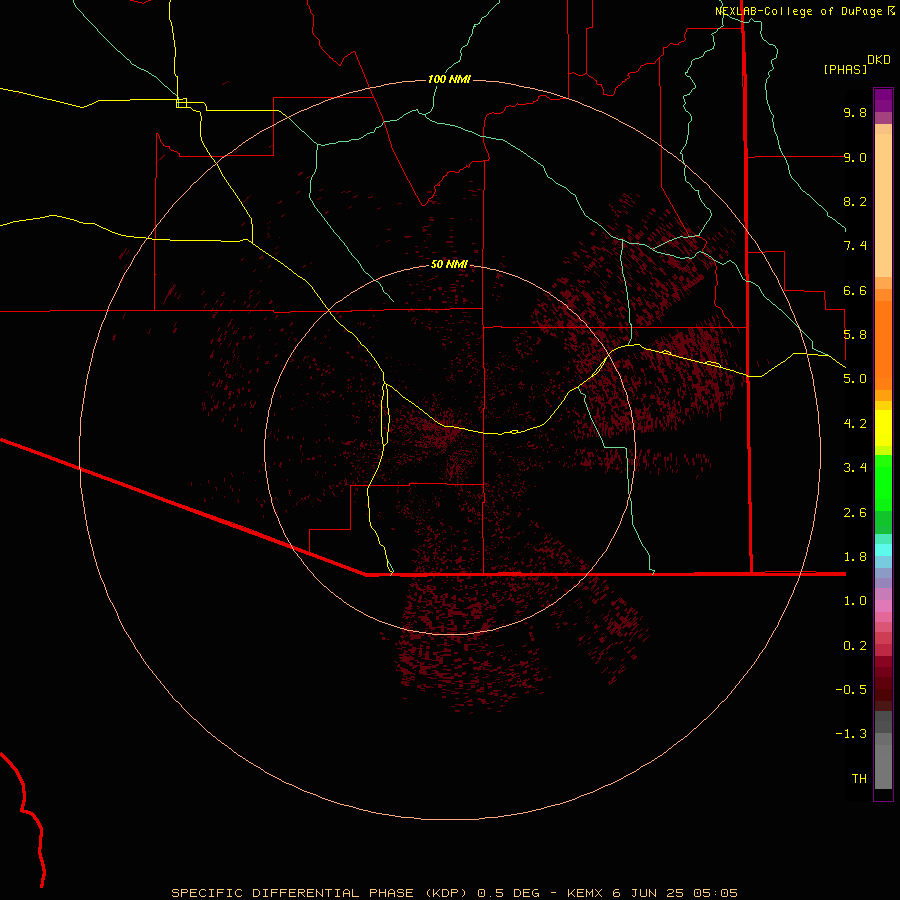Click the 9.0 value on the scale
The image size is (900, 900).
point(855,157)
